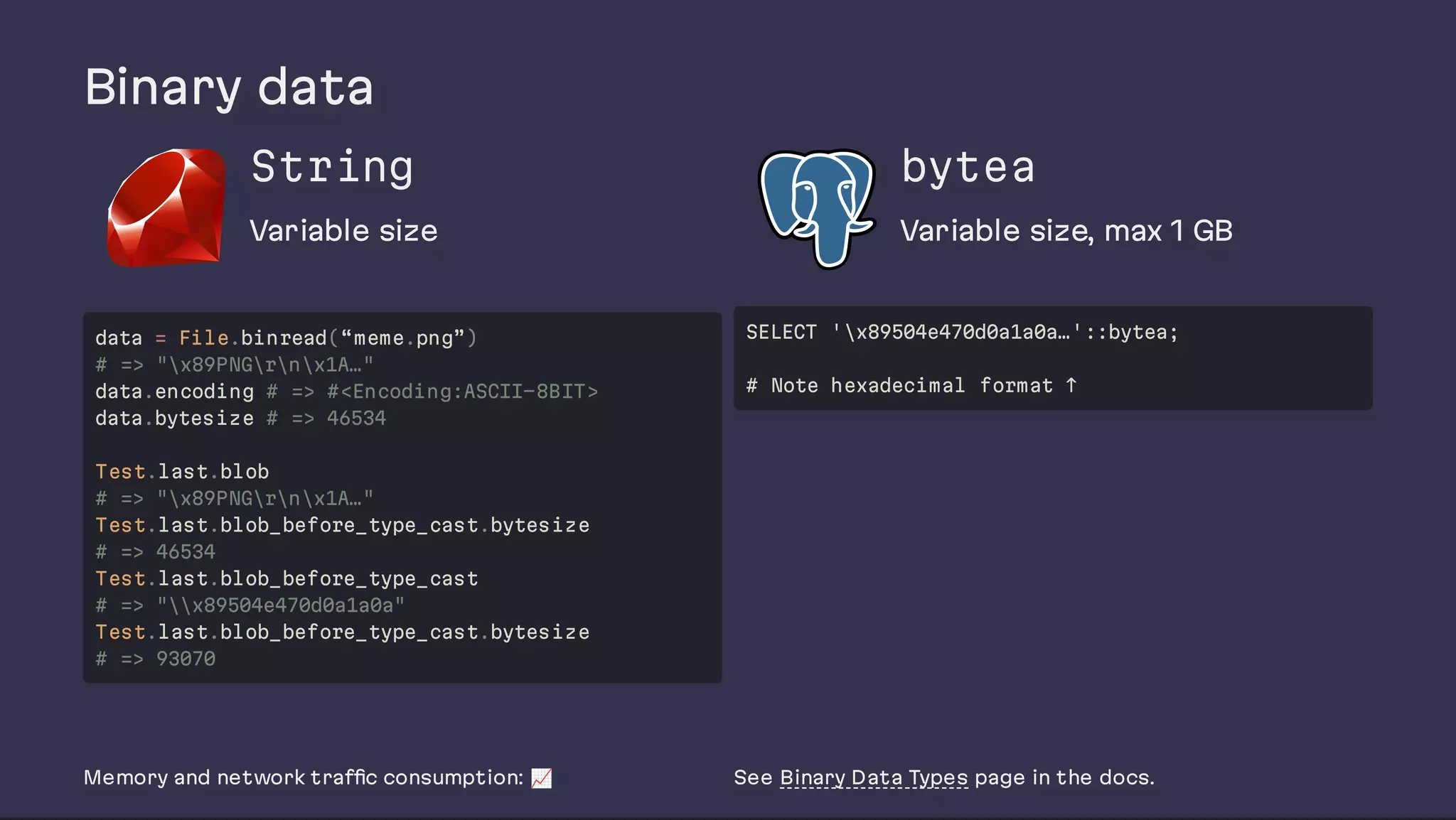
Task: Click 'Test.last.blob_before_type_cast' line without bytesize
Action: (x=287, y=579)
